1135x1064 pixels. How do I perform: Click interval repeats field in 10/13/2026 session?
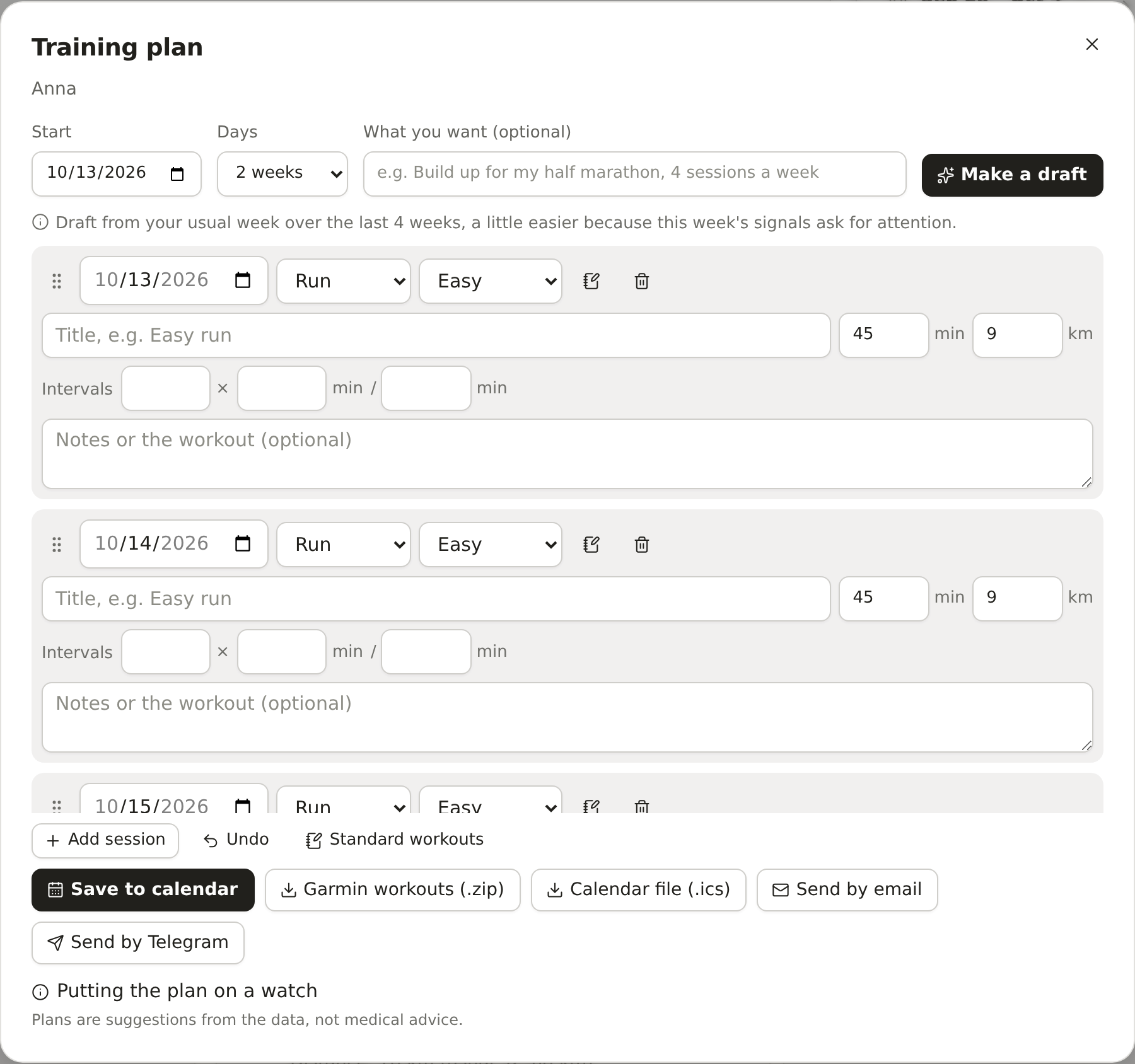coord(166,388)
